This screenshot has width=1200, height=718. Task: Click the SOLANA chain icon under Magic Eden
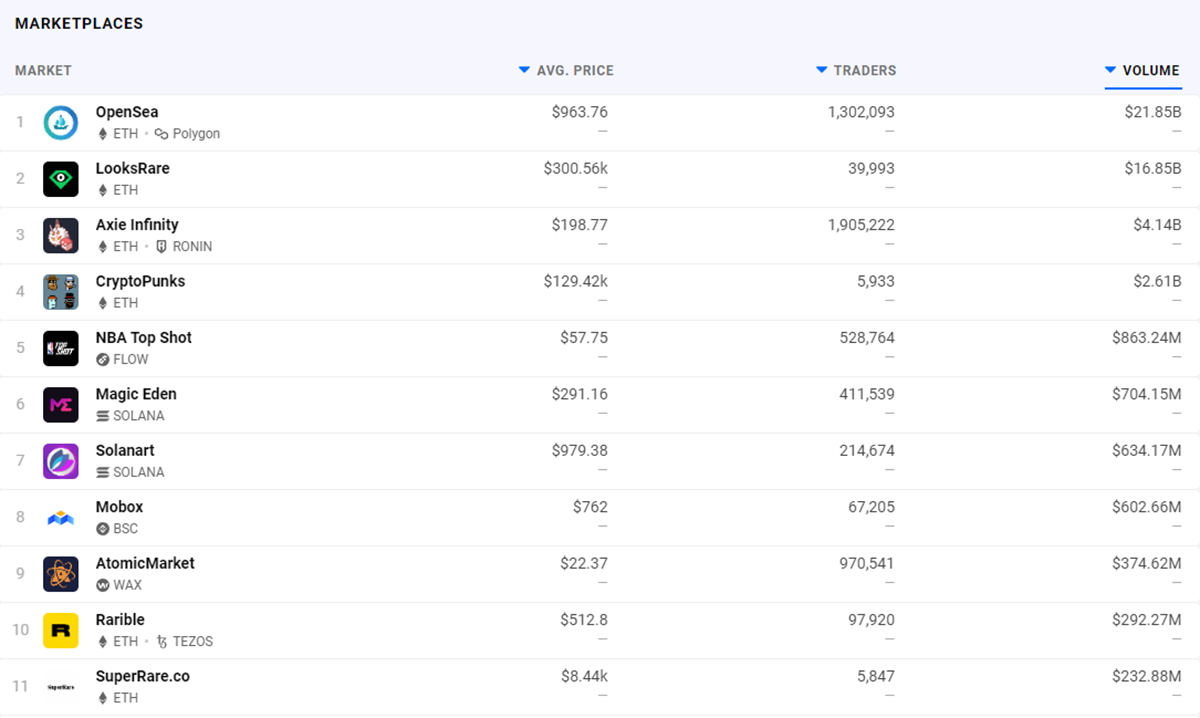pos(102,416)
